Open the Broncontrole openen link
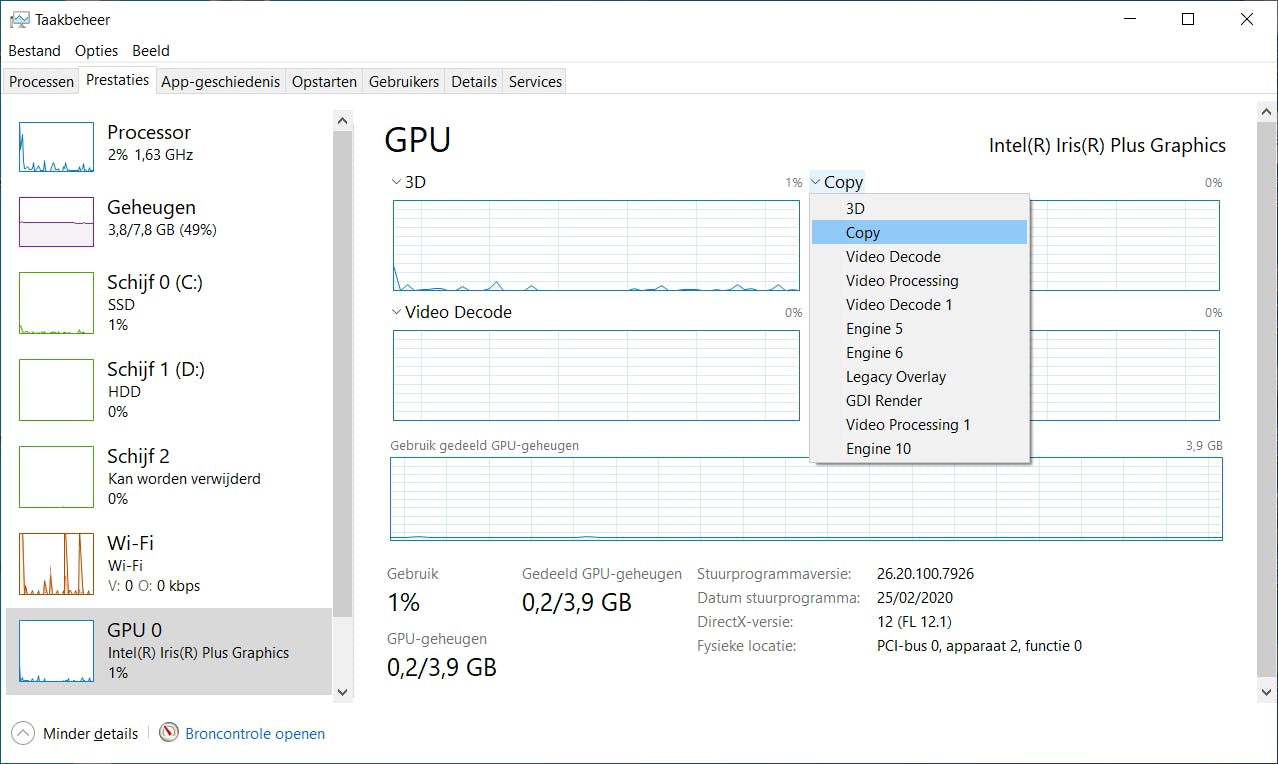The image size is (1278, 764). [x=255, y=734]
